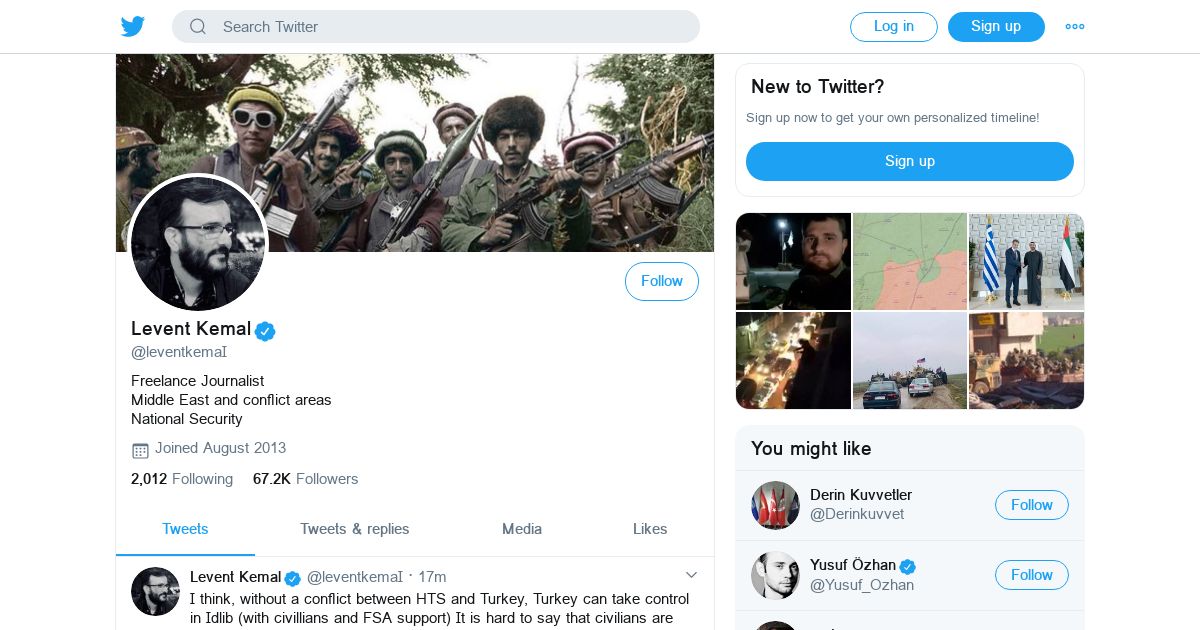This screenshot has width=1200, height=630.
Task: Follow Levent Kemal's profile
Action: click(662, 281)
